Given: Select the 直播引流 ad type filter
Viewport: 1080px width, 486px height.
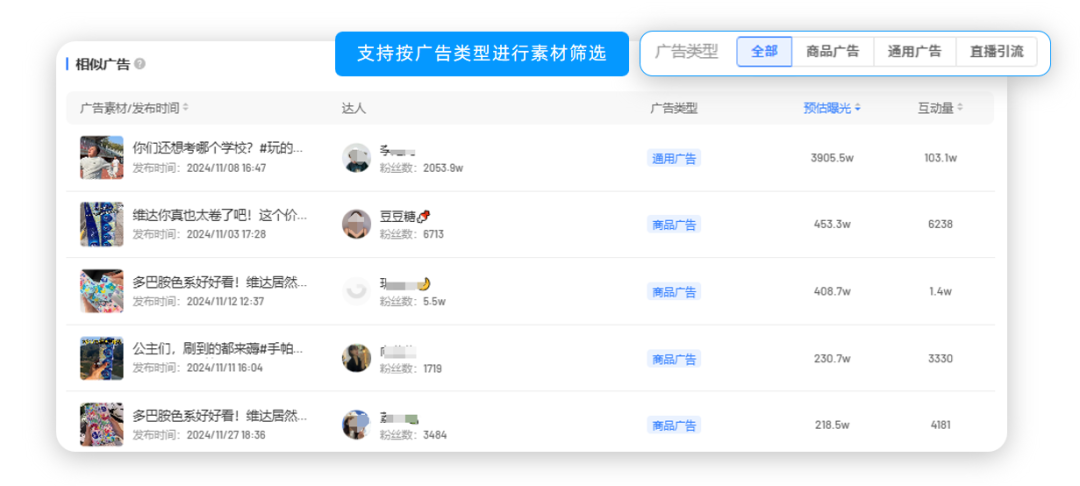Looking at the screenshot, I should pos(996,52).
